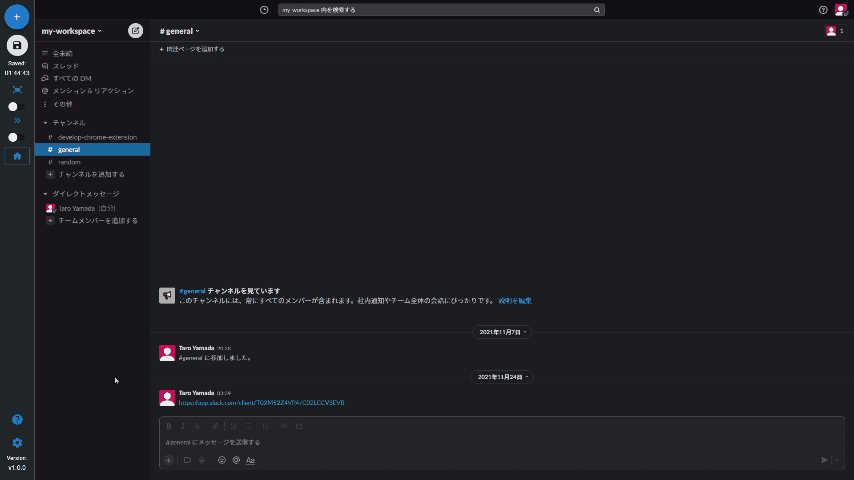The image size is (854, 480).
Task: Select the random channel
Action: pos(93,162)
